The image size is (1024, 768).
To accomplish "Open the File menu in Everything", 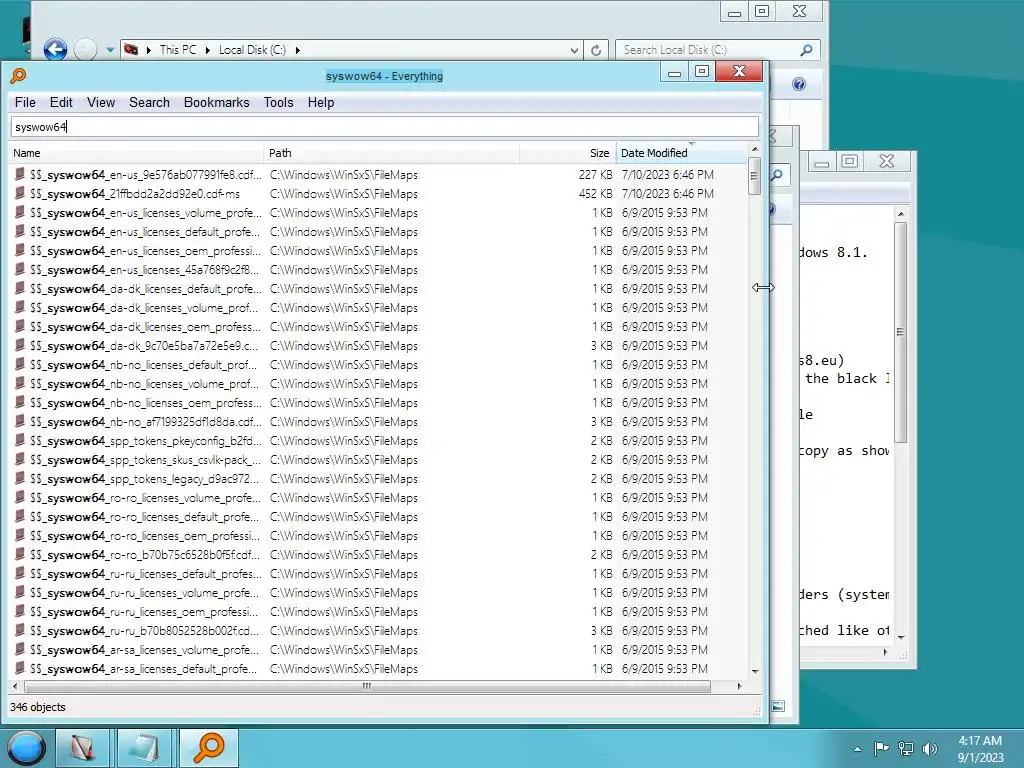I will click(25, 103).
